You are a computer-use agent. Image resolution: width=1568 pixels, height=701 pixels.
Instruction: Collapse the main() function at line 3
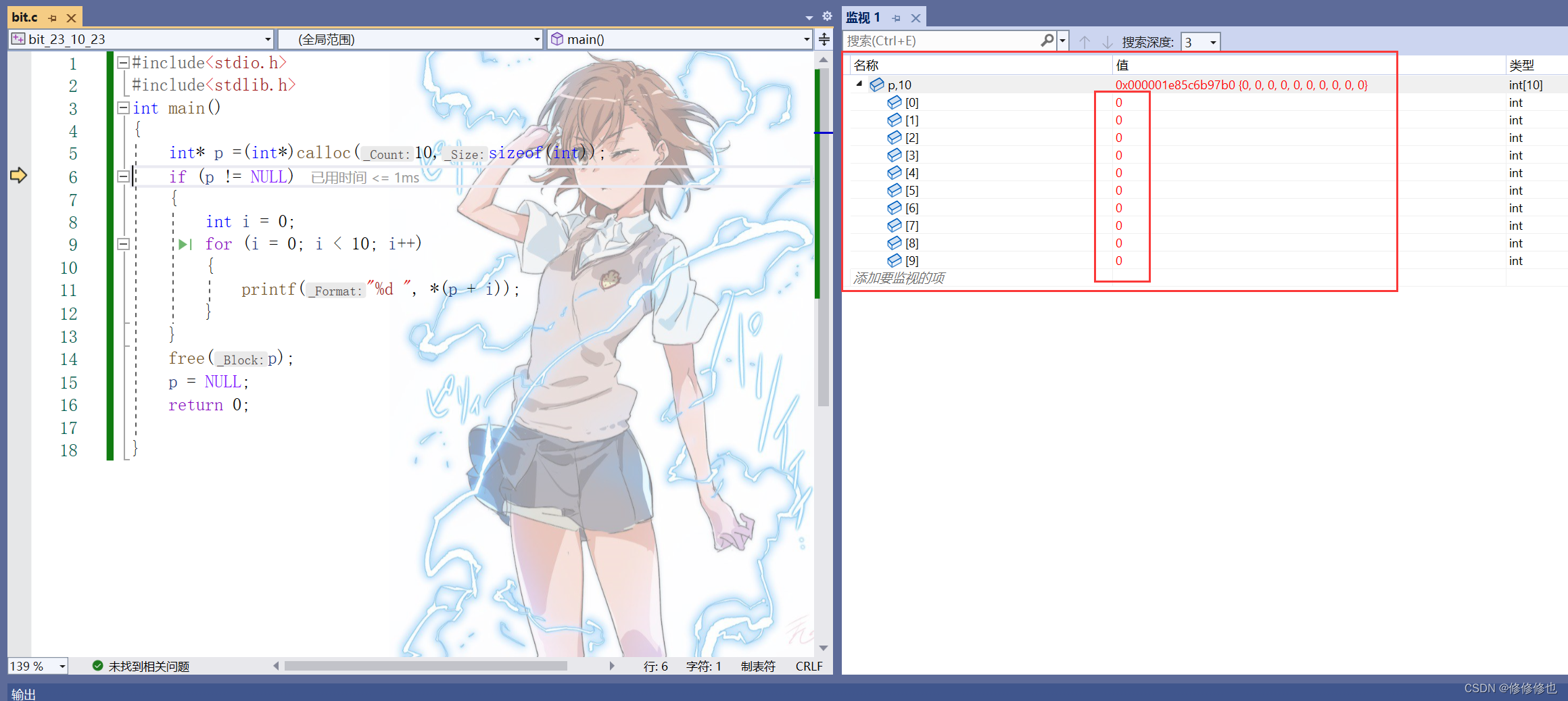pyautogui.click(x=123, y=107)
